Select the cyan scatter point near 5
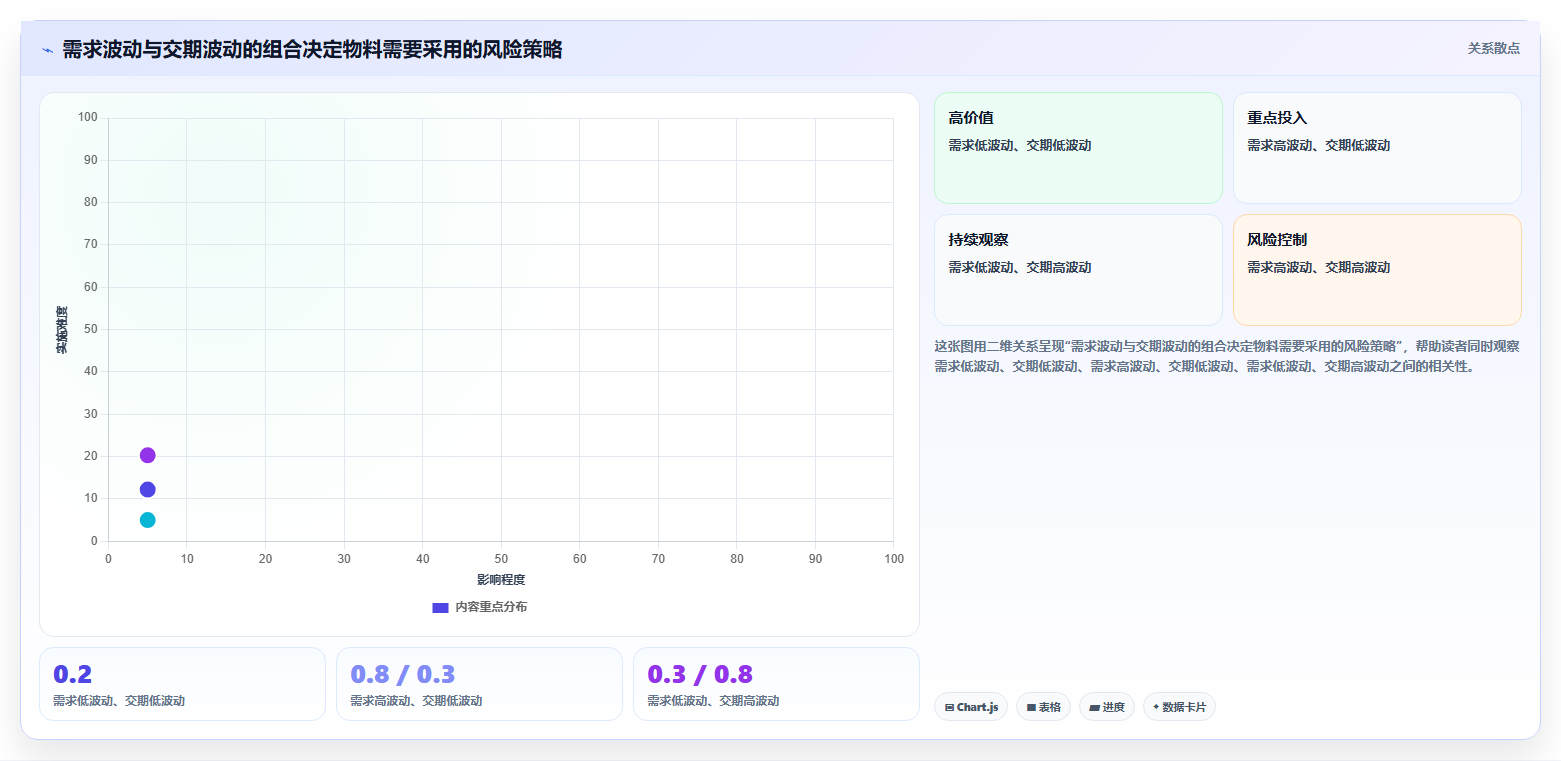Viewport: 1561px width, 761px height. point(147,520)
